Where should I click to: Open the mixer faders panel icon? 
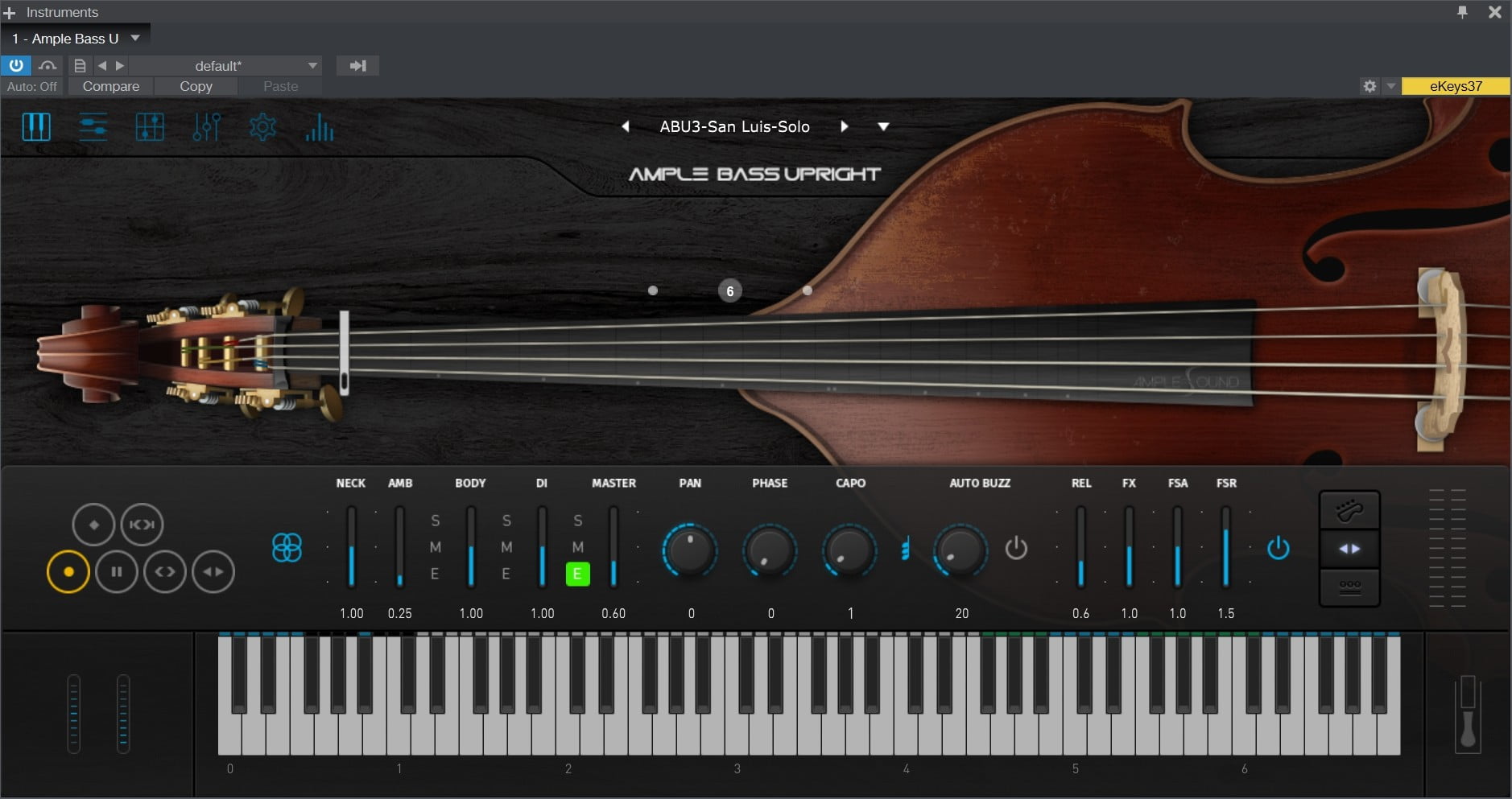tap(207, 127)
